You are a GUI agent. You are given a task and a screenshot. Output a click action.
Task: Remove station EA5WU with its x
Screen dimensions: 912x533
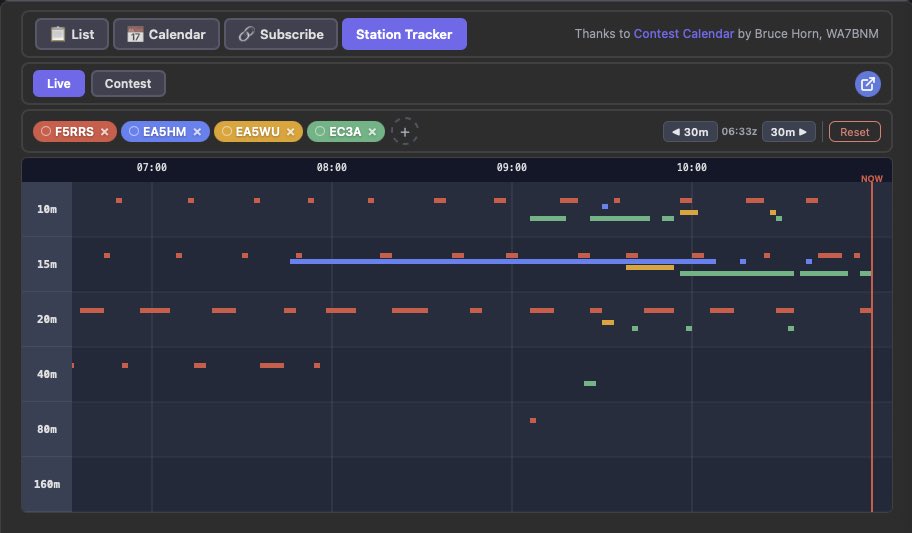290,132
